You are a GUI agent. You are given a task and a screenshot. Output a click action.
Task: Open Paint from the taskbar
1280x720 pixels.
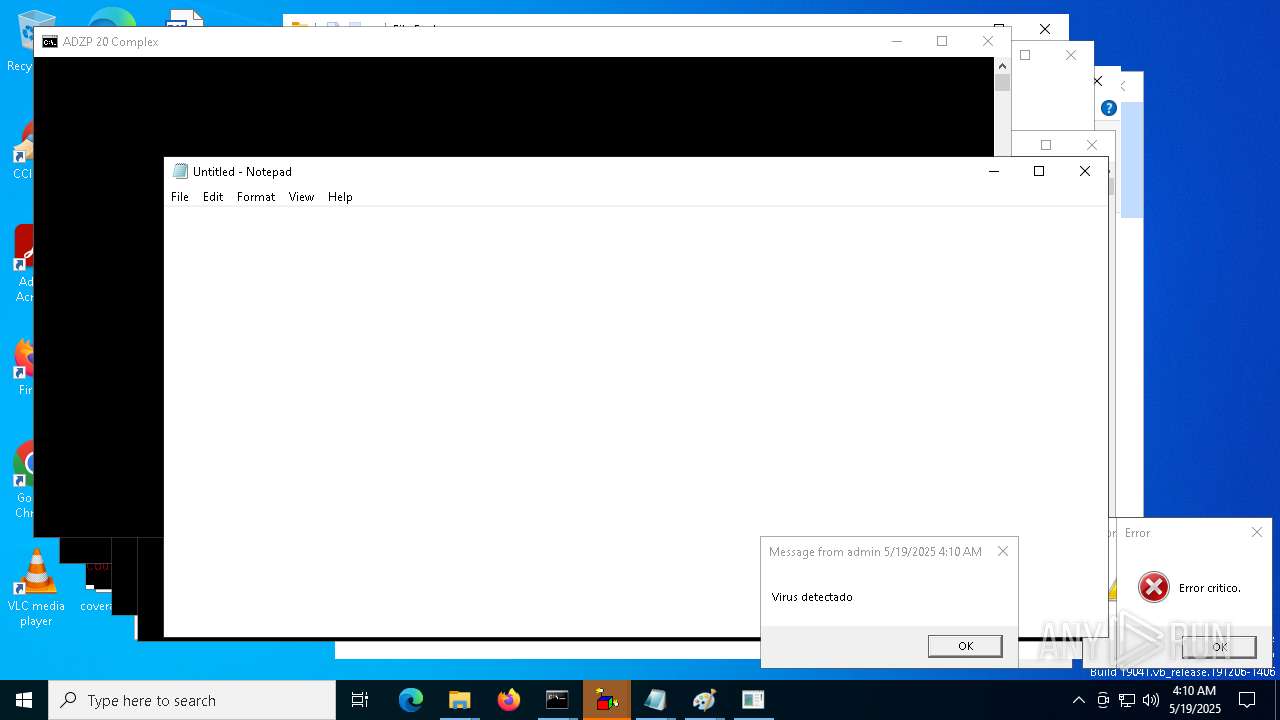(x=704, y=700)
